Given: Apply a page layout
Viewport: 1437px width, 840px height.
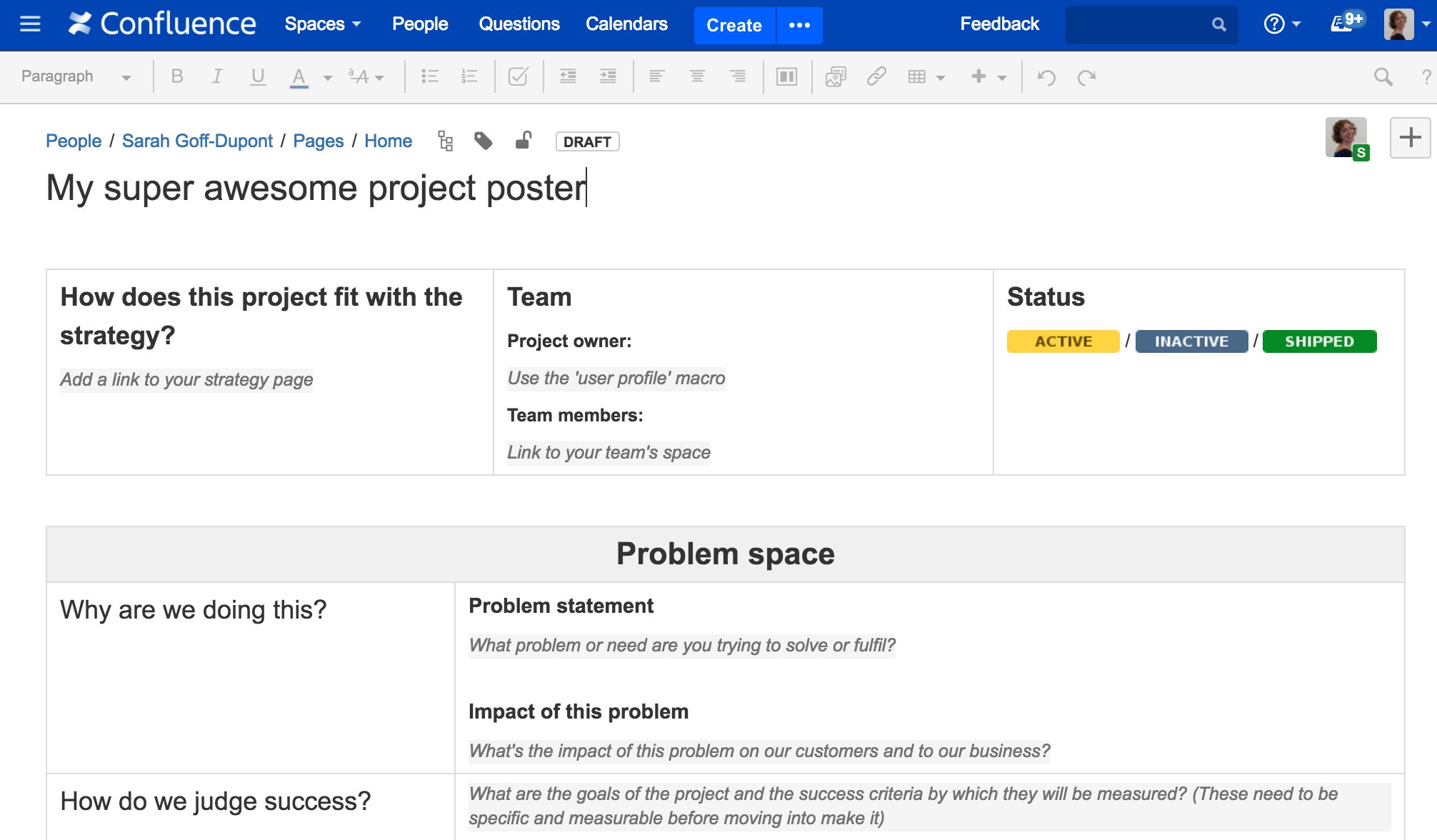Looking at the screenshot, I should point(786,76).
